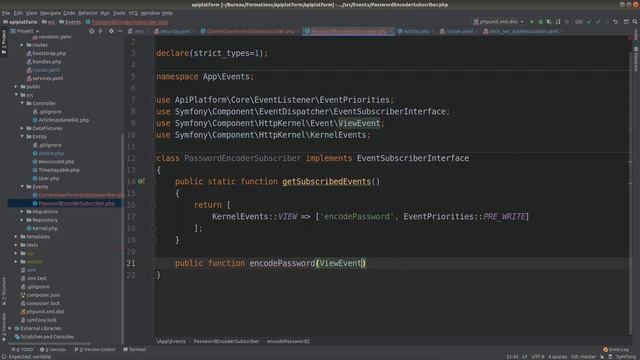This screenshot has width=640, height=360.
Task: Collapse the Events folder
Action: (x=22, y=187)
